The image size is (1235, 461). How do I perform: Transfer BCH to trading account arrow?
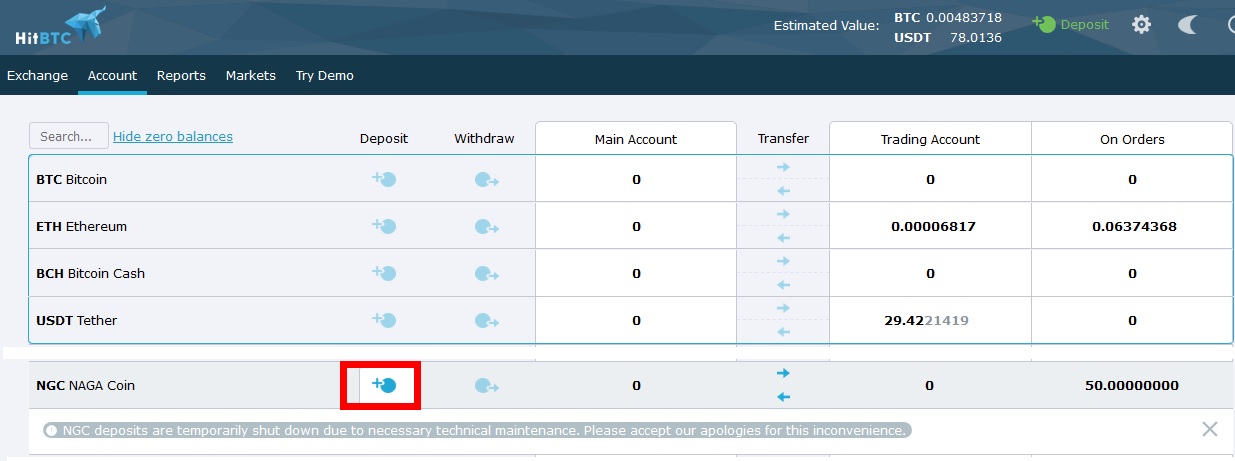[x=783, y=261]
